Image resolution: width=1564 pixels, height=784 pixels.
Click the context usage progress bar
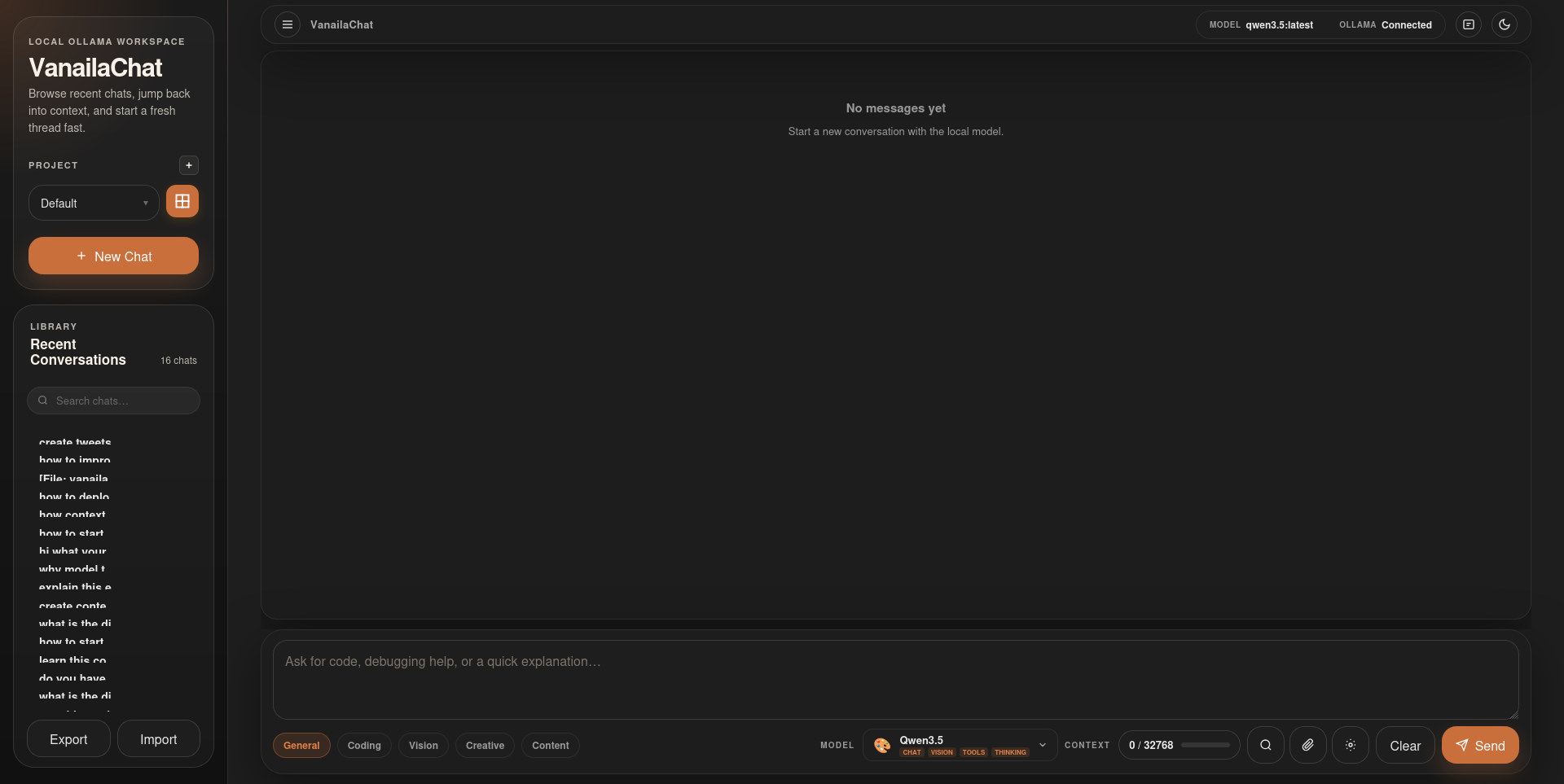(1206, 745)
